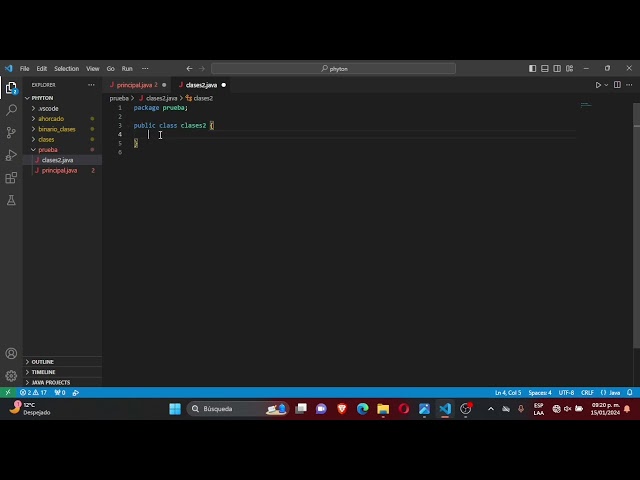Screen dimensions: 640x480
Task: Open the Go menu
Action: (x=111, y=69)
